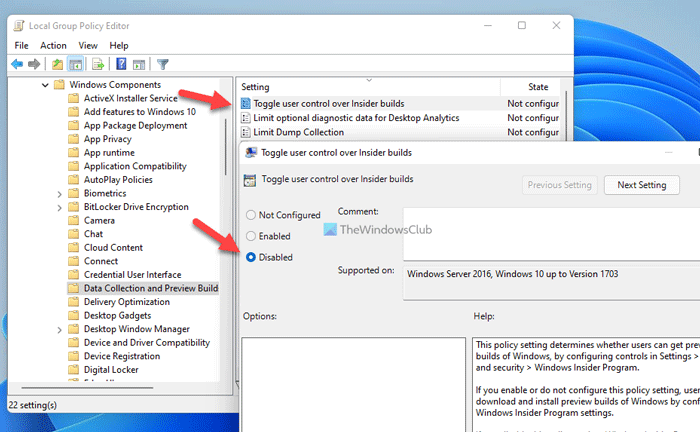
Task: Select Cloud Content in tree
Action: point(113,248)
